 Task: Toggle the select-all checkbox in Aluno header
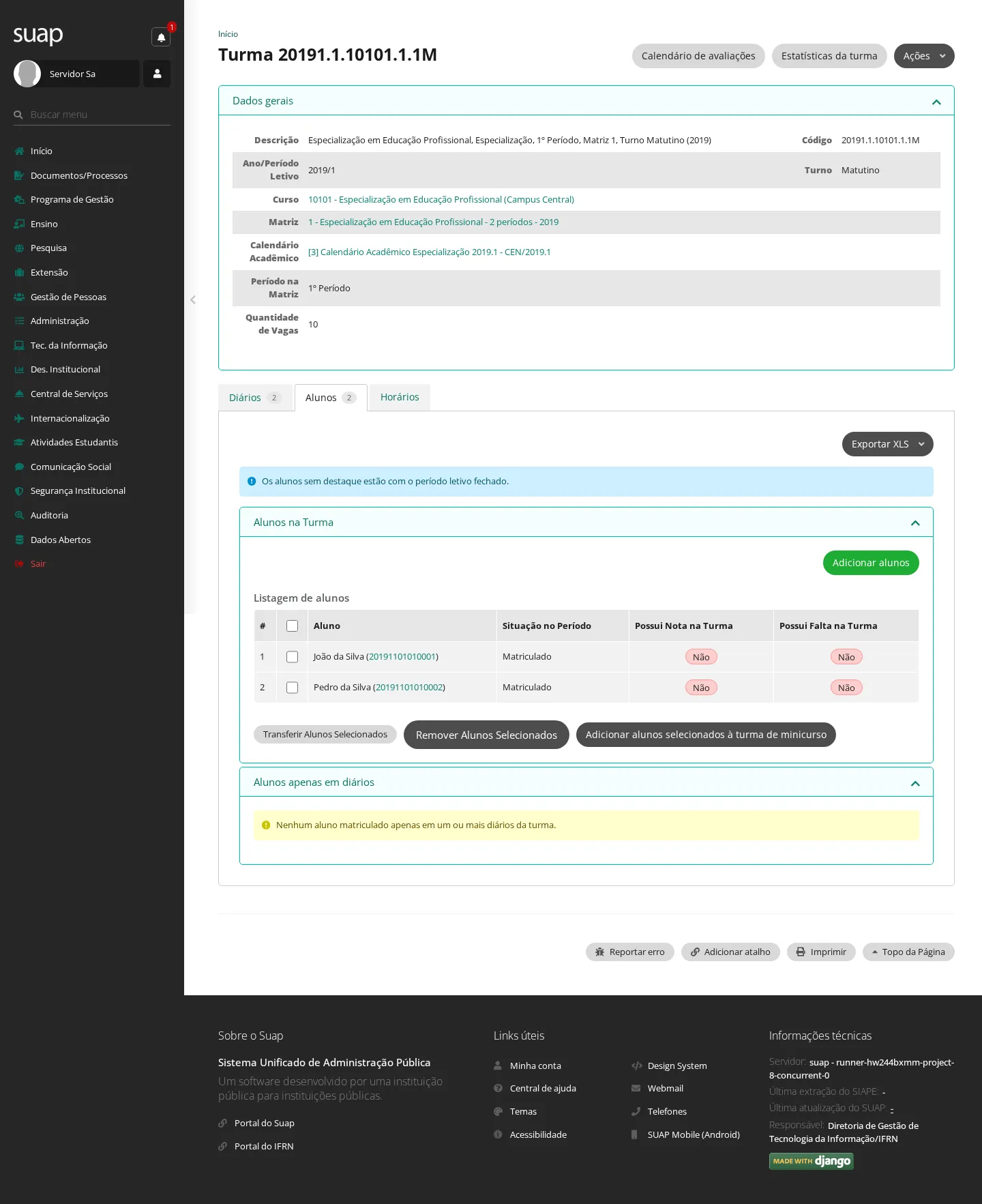pos(292,626)
